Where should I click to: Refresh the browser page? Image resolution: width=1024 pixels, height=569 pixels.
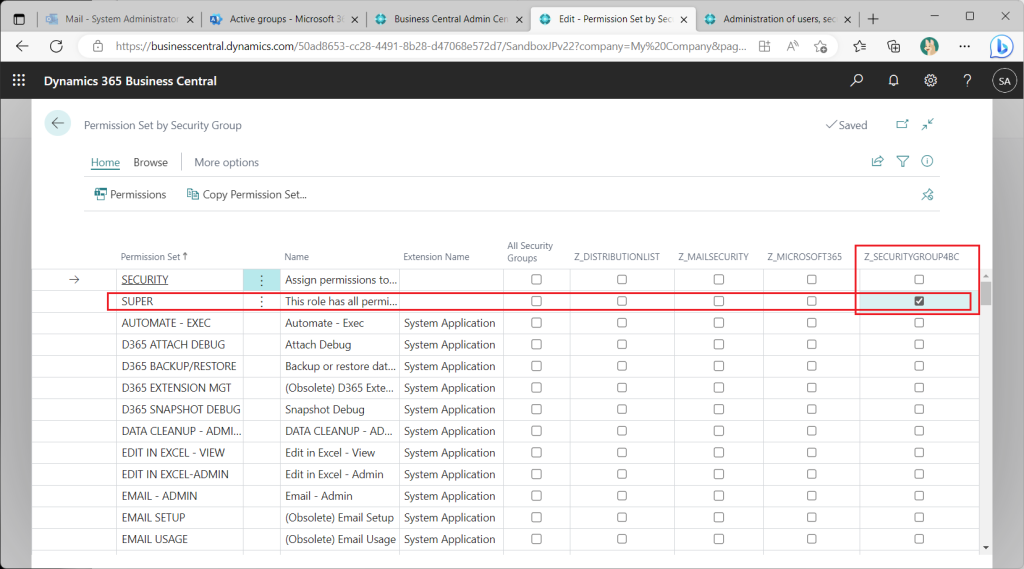[x=57, y=46]
